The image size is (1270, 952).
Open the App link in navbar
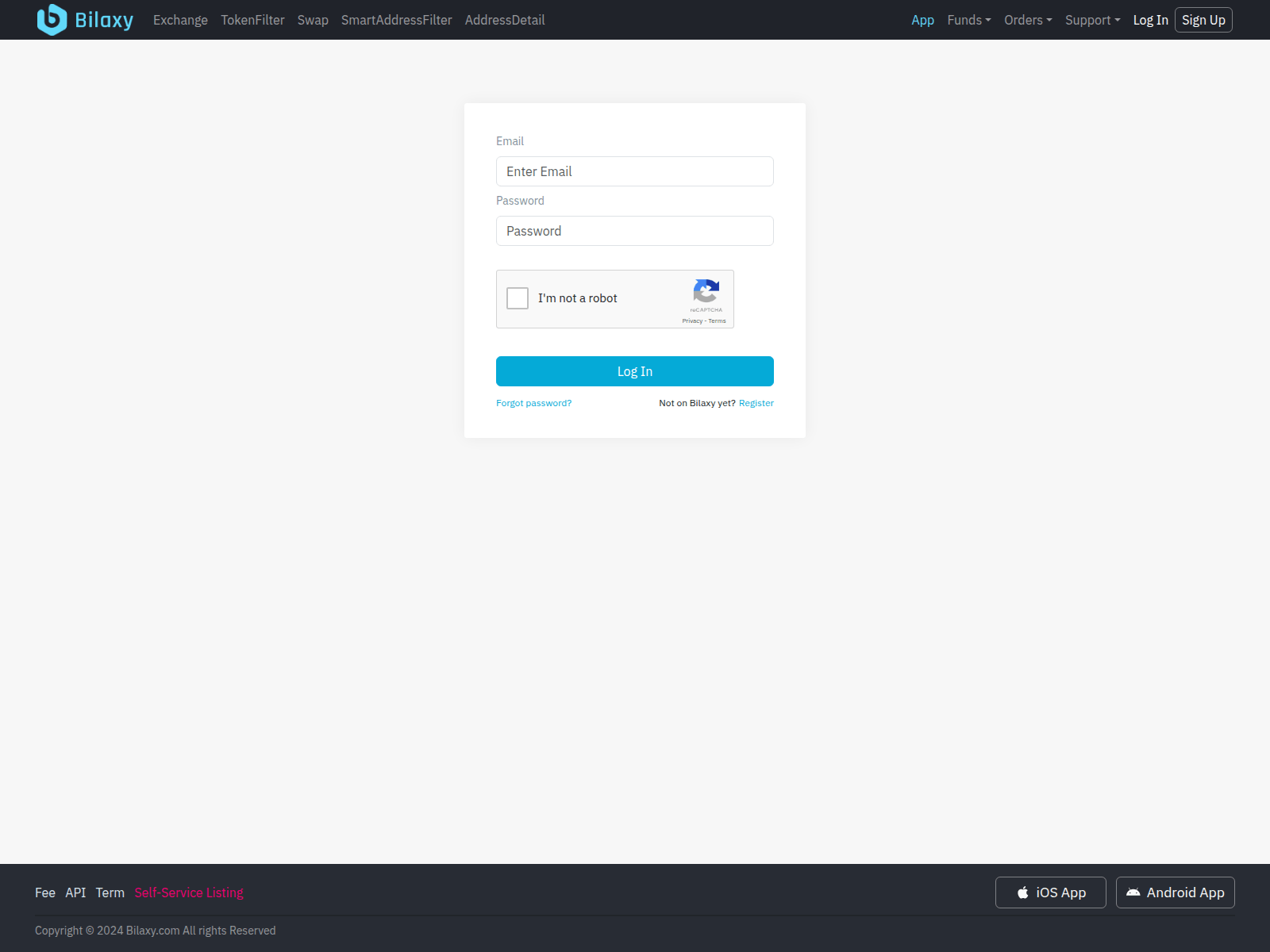point(922,20)
